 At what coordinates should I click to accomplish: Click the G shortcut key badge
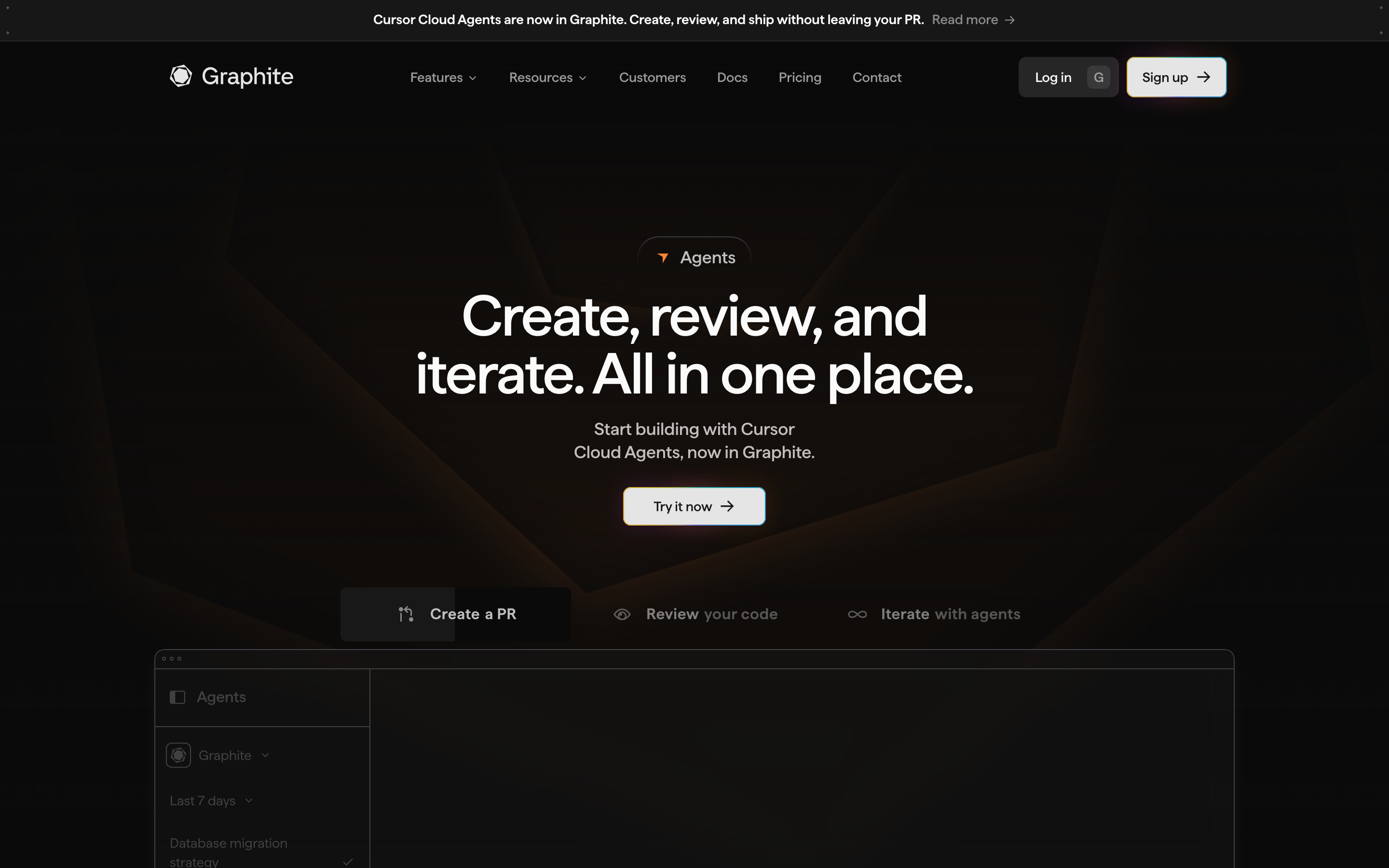point(1099,77)
